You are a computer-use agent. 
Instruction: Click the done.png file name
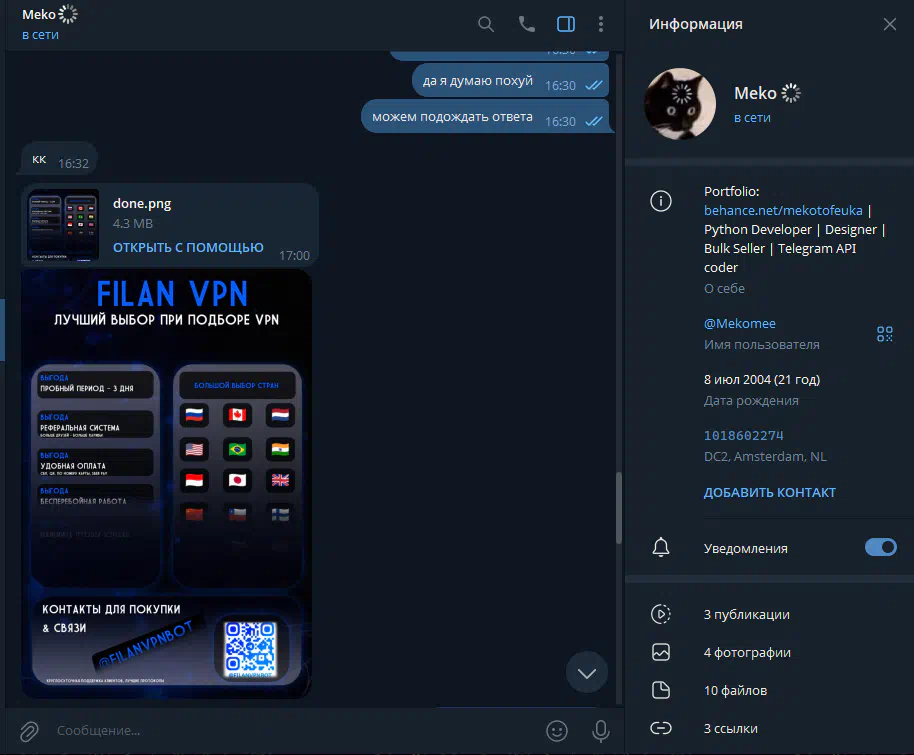142,203
